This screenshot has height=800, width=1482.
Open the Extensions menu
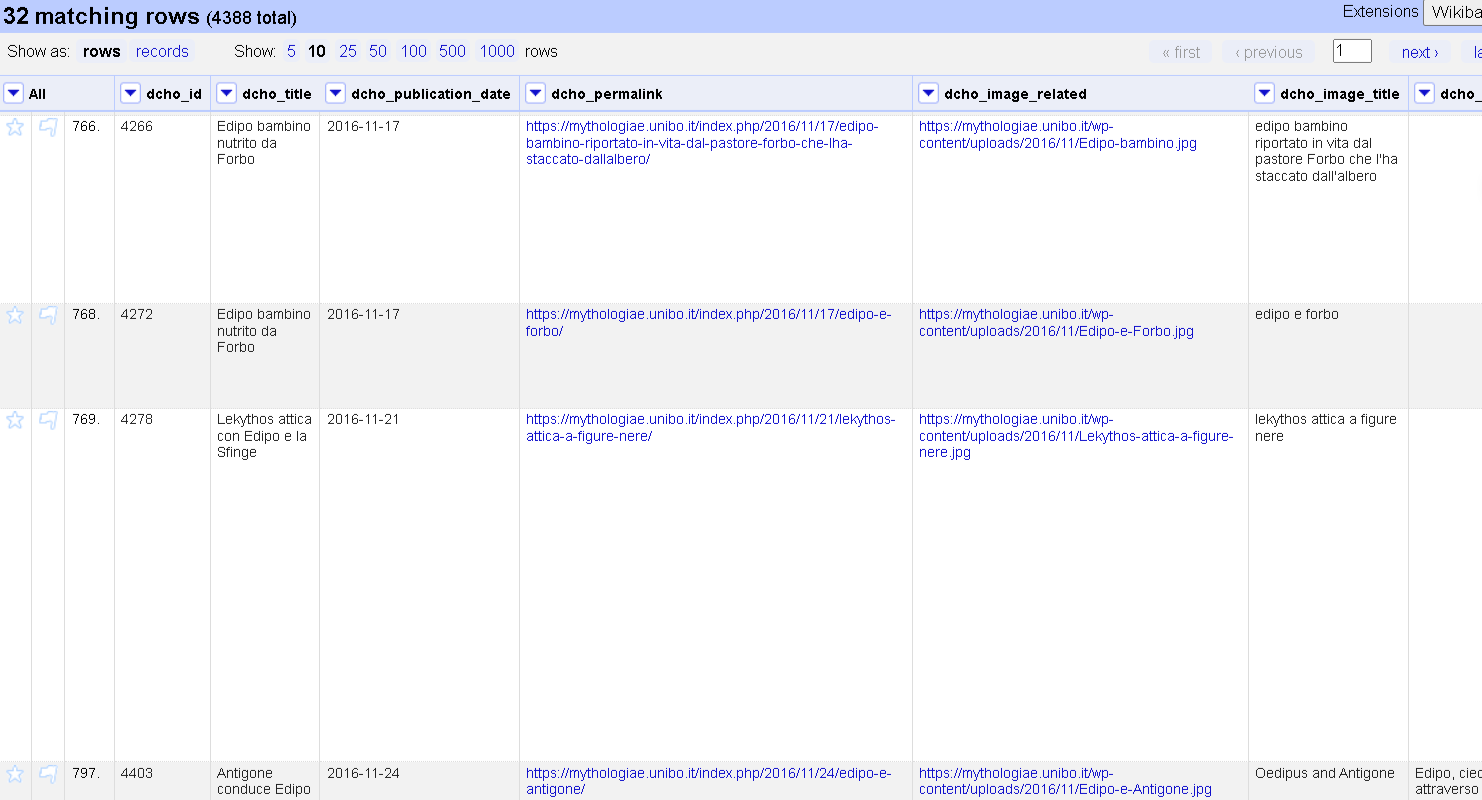1380,12
